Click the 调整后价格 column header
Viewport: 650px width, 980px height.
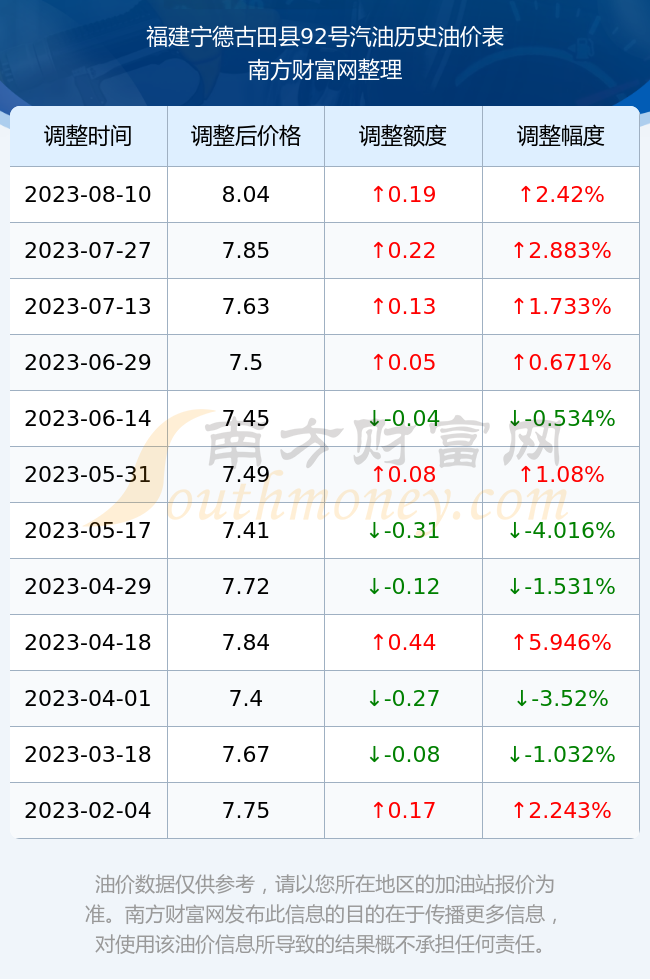[x=246, y=136]
